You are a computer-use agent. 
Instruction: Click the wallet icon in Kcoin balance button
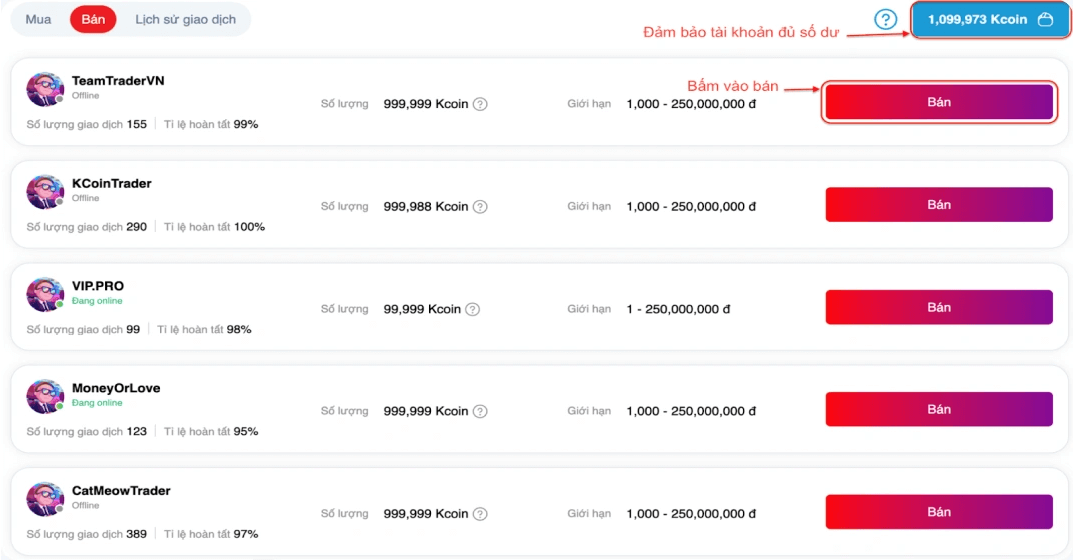coord(1045,19)
